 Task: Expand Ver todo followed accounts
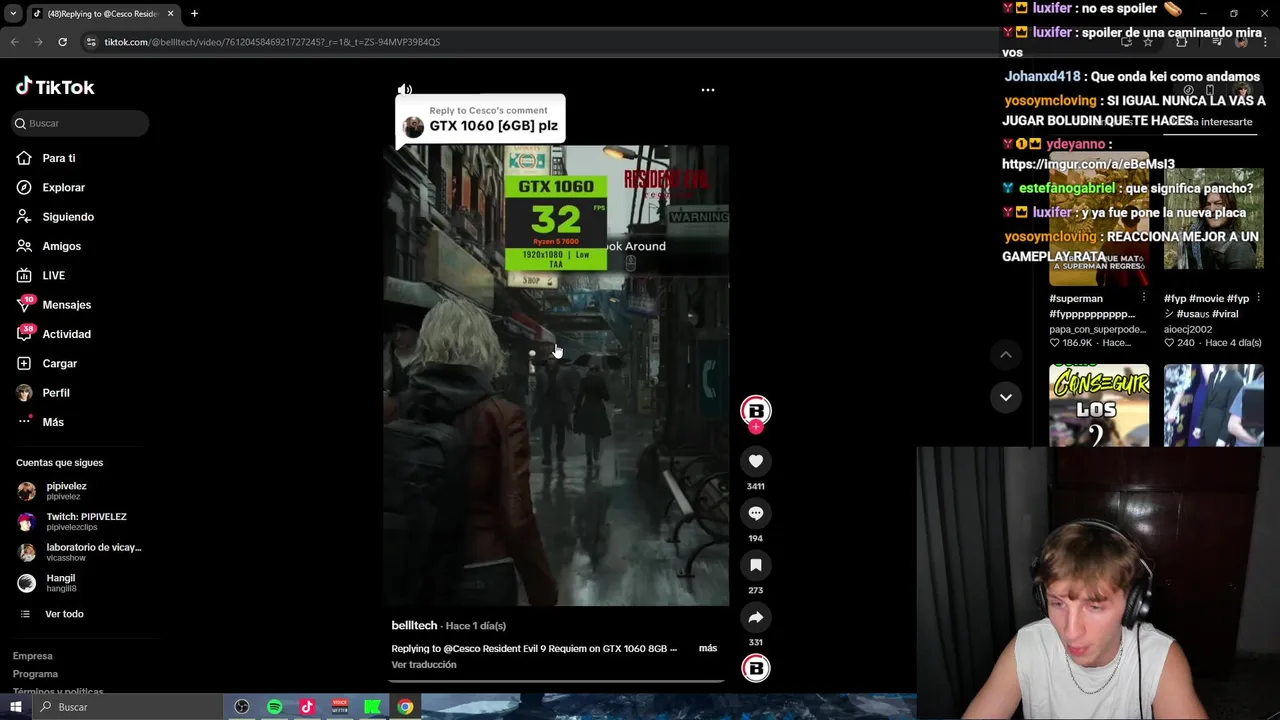[64, 614]
